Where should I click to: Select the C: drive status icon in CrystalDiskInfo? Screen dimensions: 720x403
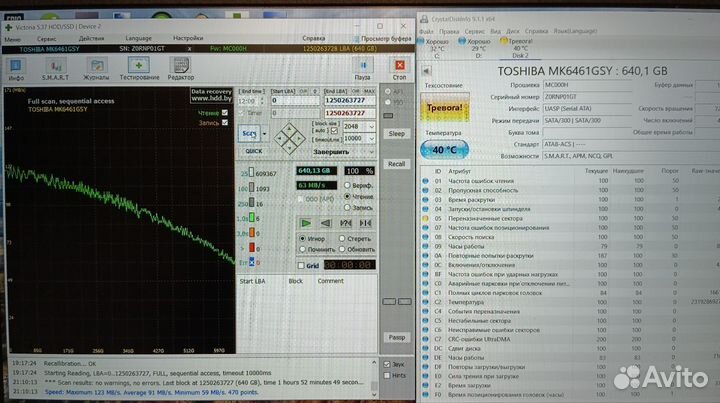click(421, 41)
